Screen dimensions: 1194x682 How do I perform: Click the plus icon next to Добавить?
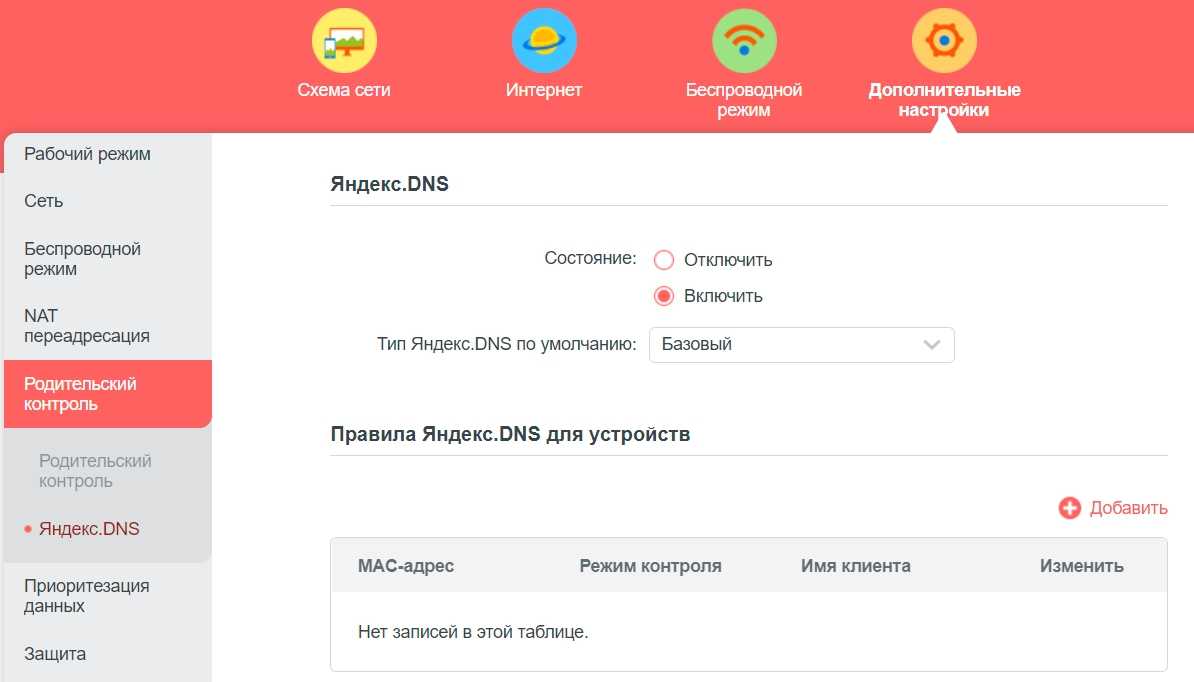pos(1070,508)
